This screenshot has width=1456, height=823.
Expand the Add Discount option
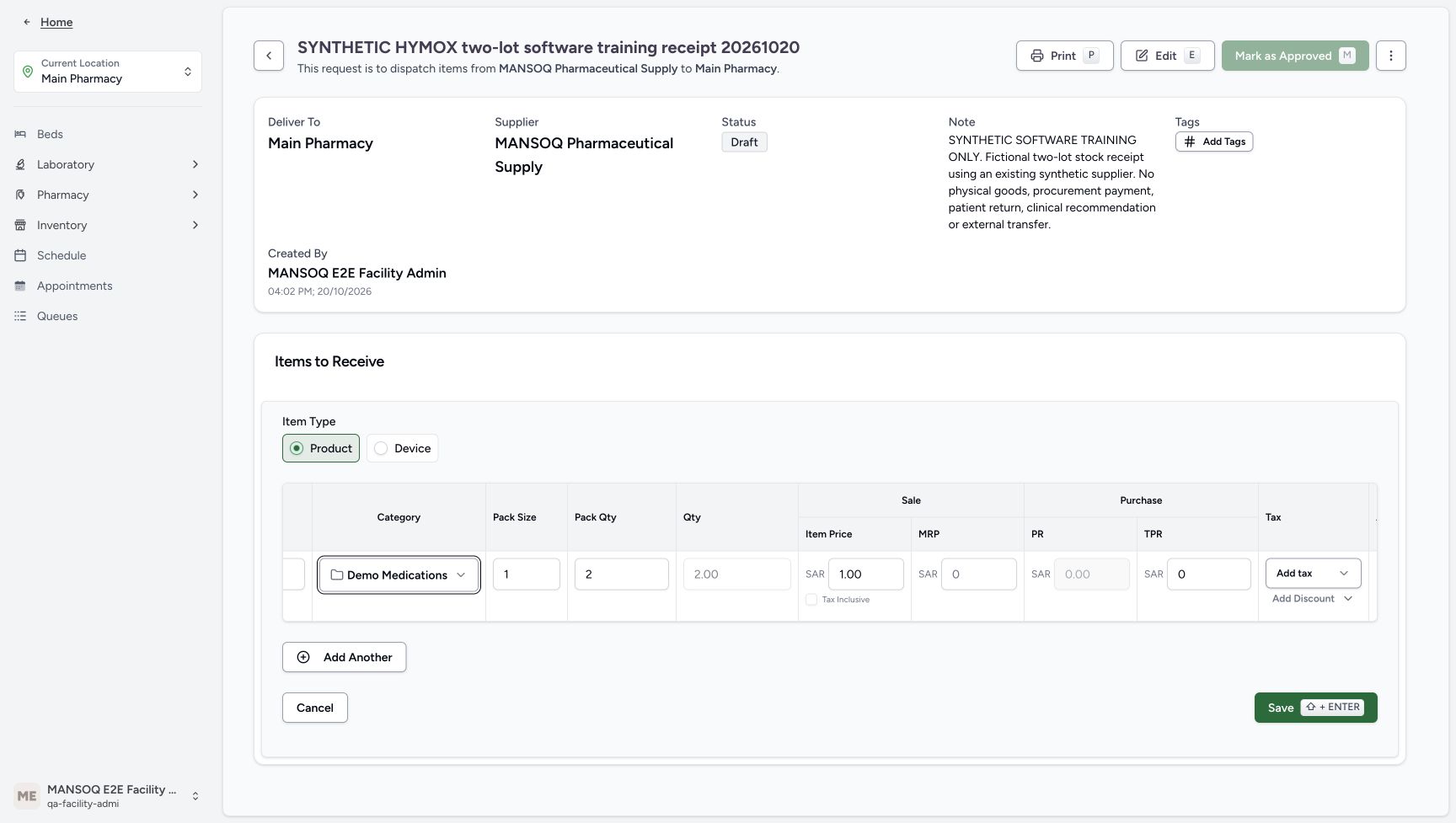[1312, 599]
